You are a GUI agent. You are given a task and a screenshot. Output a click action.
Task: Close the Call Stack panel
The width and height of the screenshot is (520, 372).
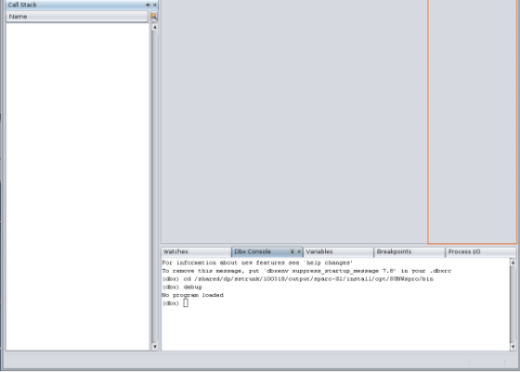pyautogui.click(x=155, y=5)
